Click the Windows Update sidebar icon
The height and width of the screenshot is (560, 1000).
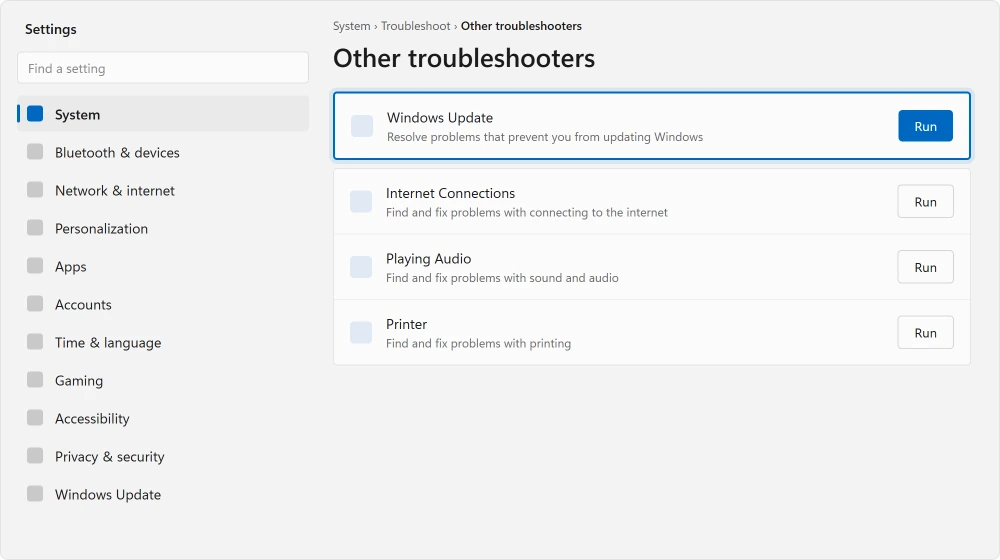pyautogui.click(x=35, y=494)
